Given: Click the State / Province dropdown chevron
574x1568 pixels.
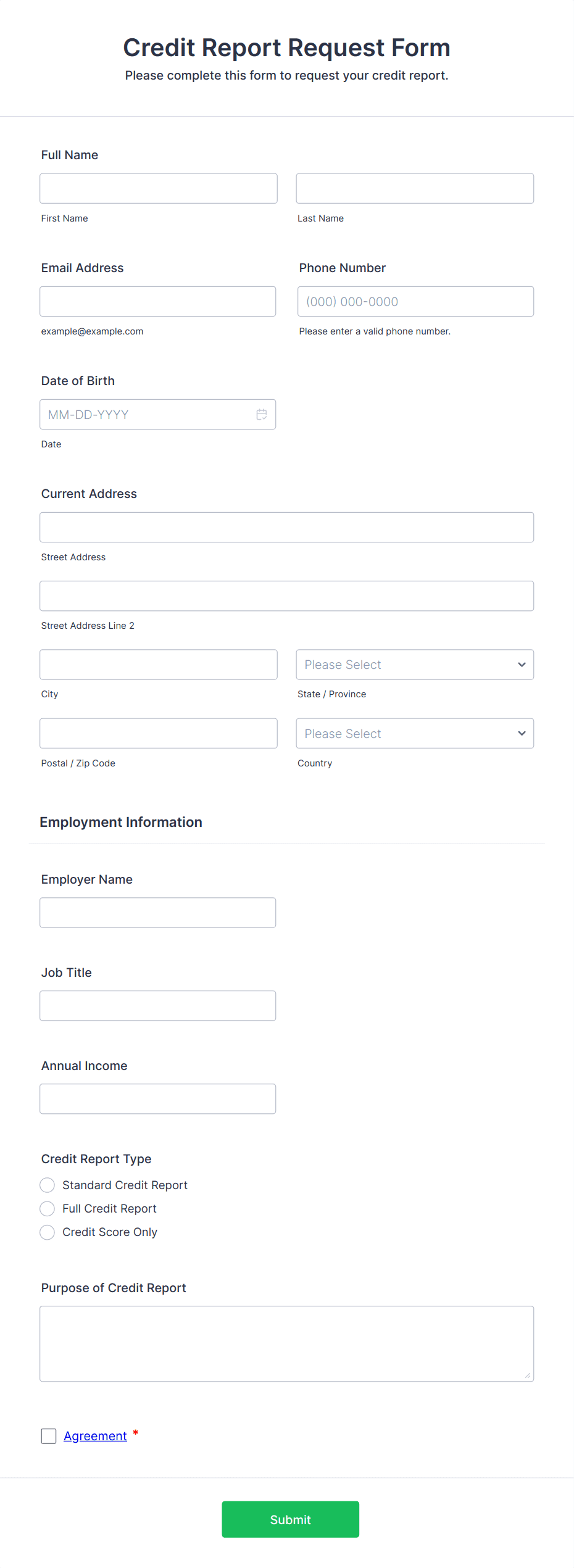Looking at the screenshot, I should 520,665.
